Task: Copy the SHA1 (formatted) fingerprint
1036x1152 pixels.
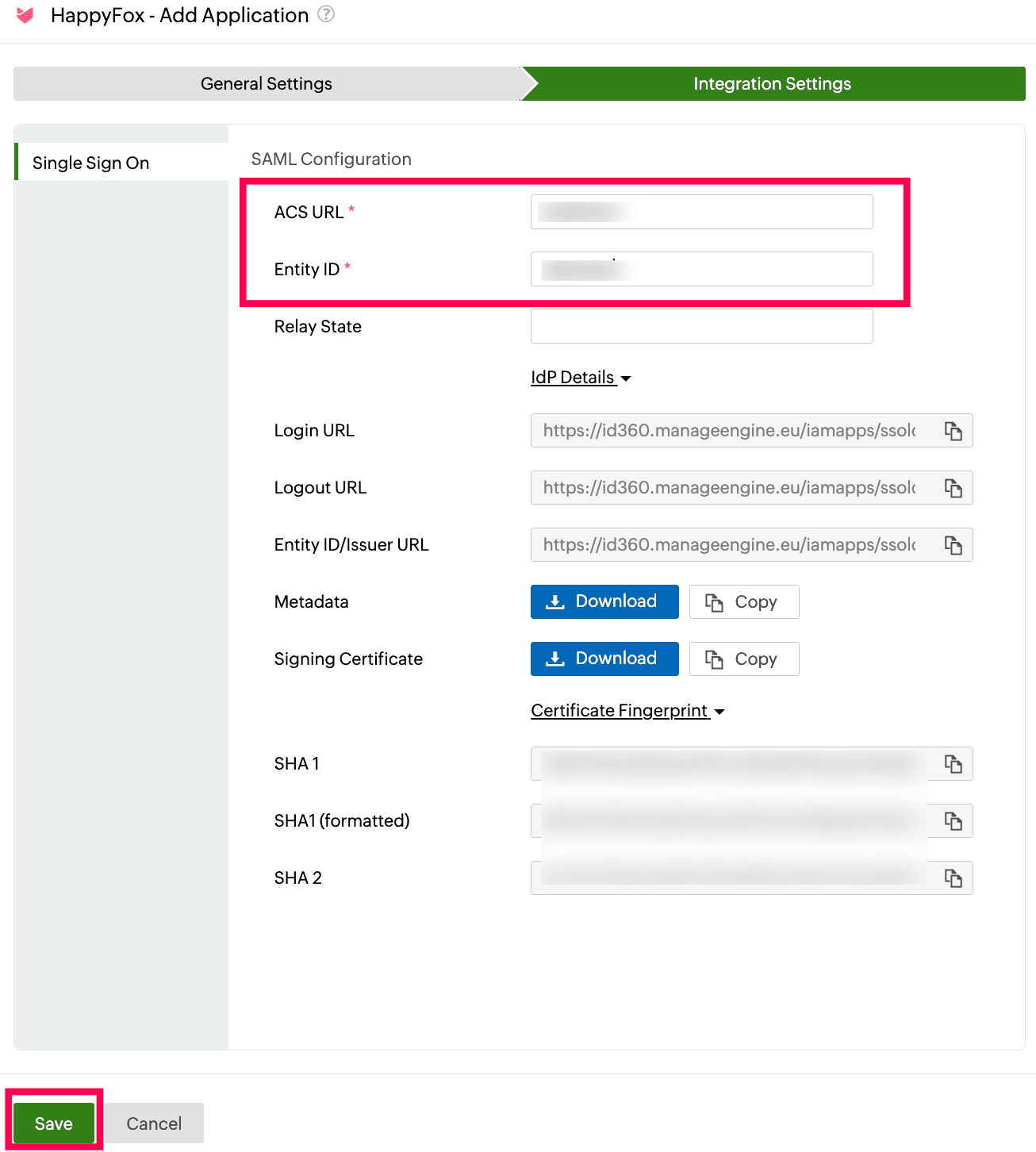Action: (x=953, y=821)
